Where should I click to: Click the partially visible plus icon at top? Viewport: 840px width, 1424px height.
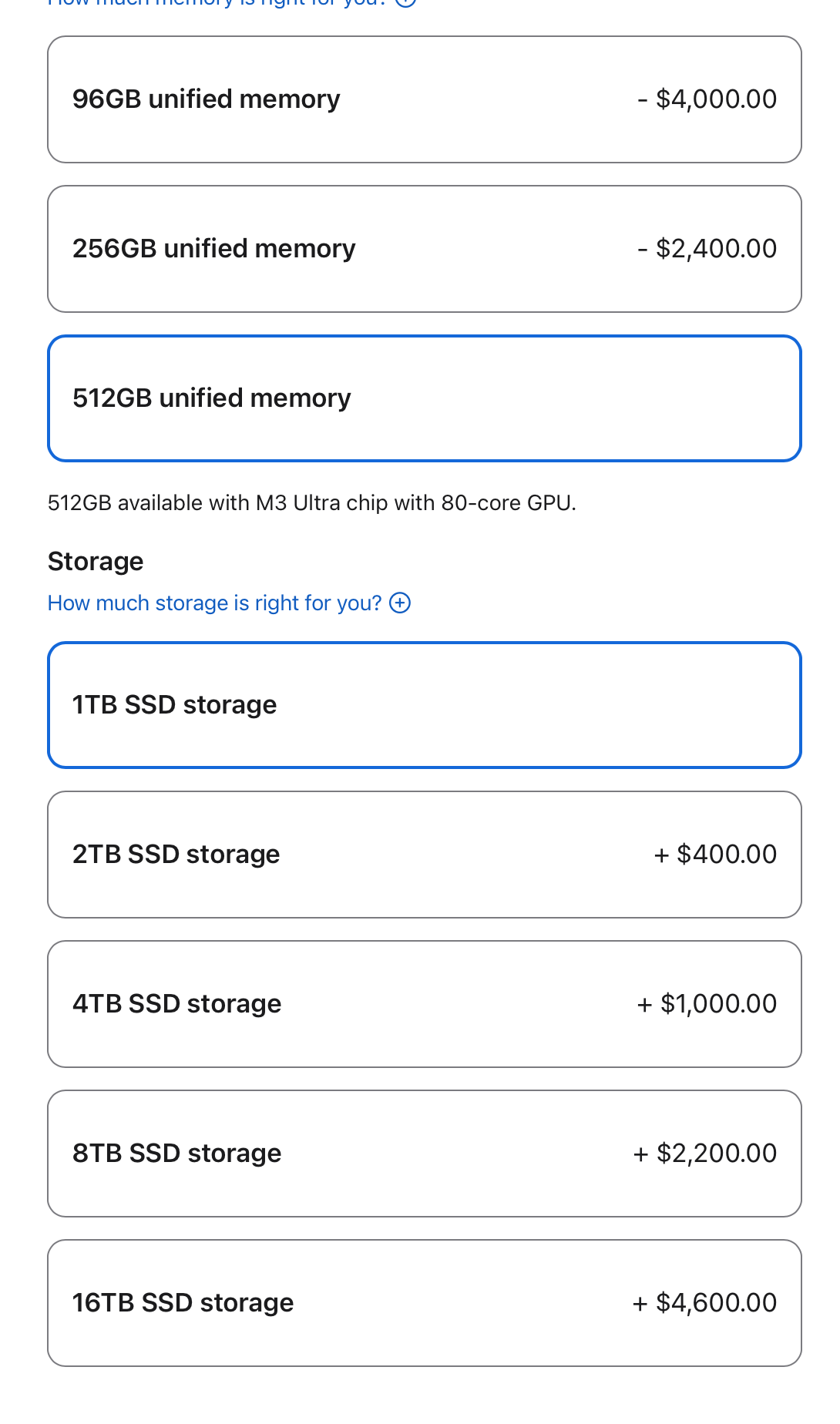[x=405, y=2]
